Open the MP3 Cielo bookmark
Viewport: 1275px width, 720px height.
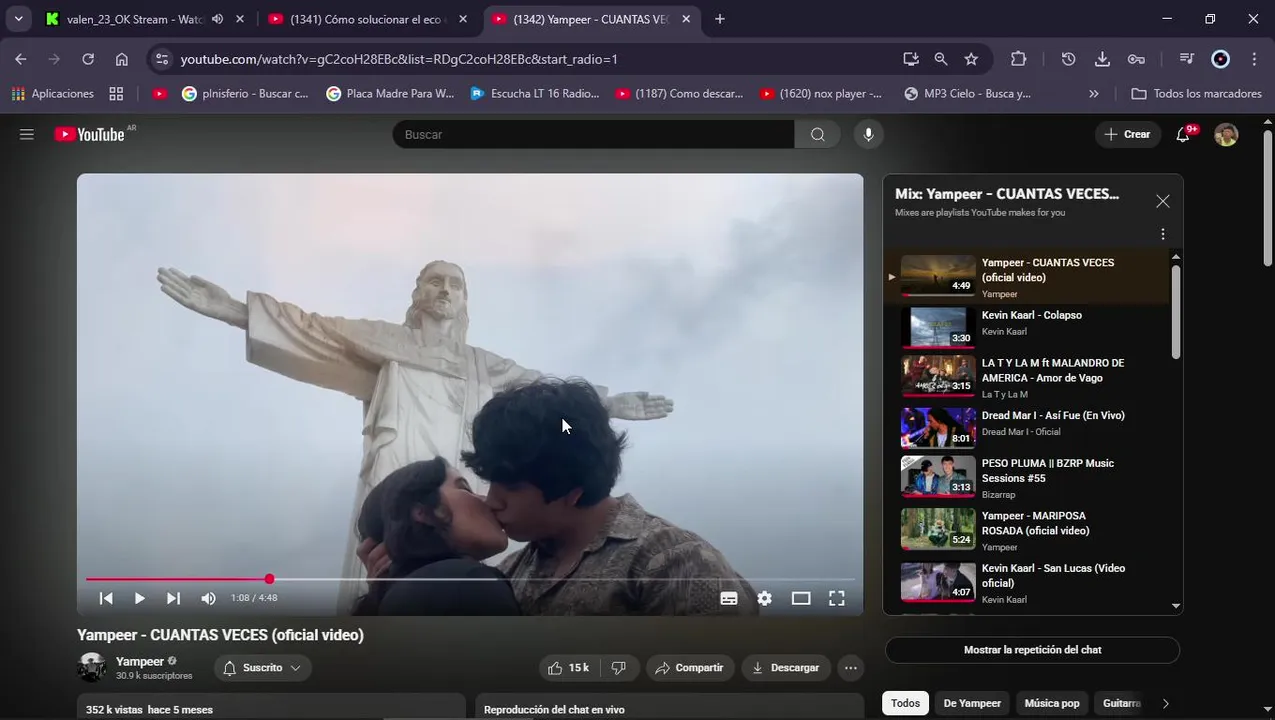[967, 93]
